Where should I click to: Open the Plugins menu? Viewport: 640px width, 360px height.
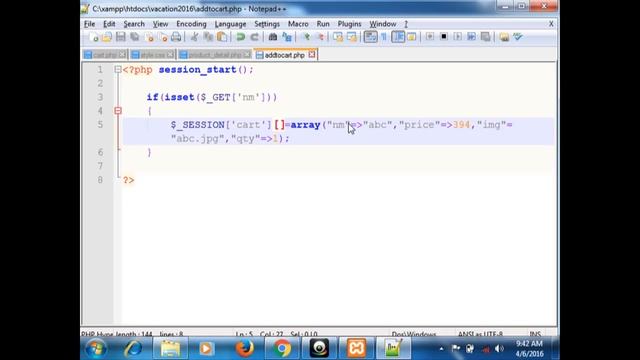tap(349, 24)
